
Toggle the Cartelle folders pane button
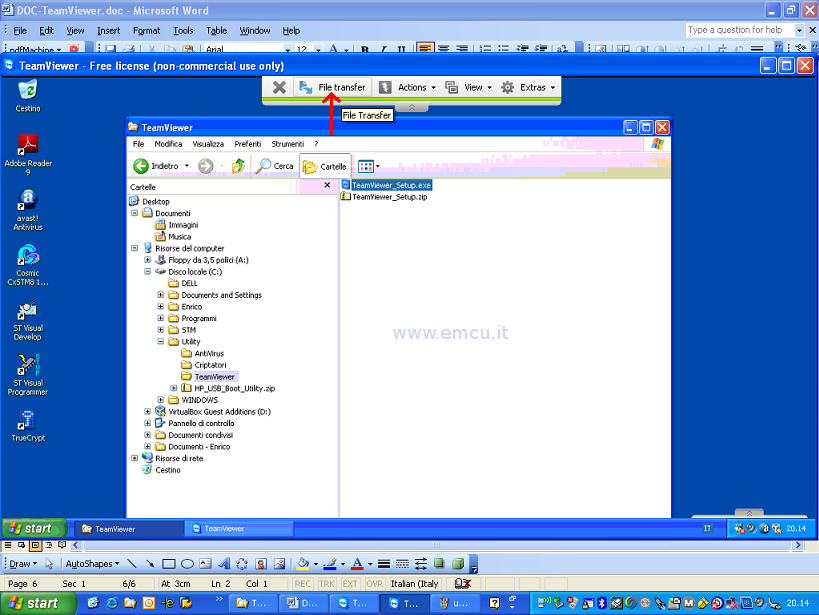325,166
